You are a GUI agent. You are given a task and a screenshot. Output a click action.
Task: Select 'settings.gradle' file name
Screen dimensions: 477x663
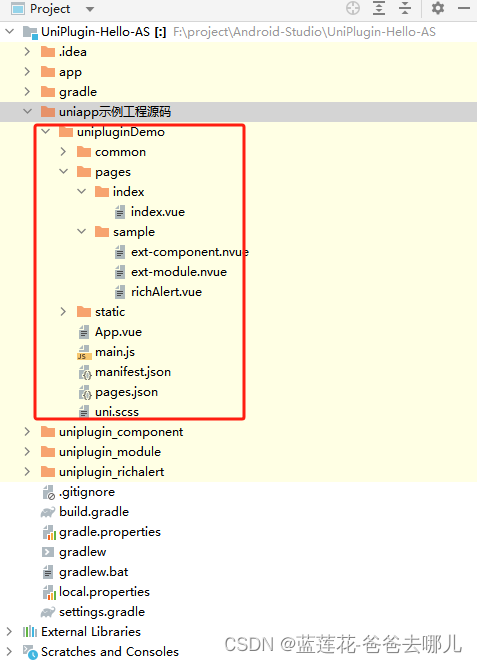pos(102,612)
